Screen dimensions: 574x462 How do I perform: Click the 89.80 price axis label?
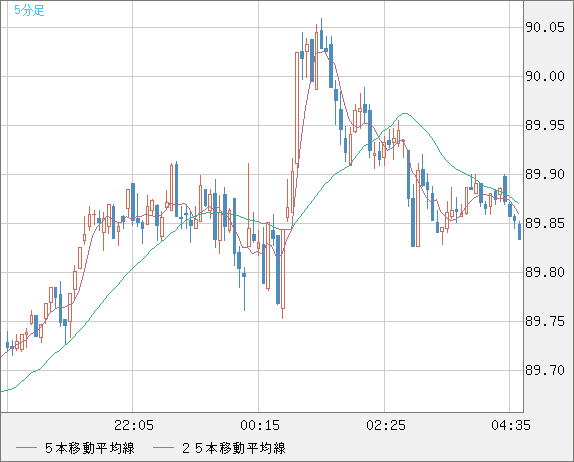pyautogui.click(x=545, y=272)
